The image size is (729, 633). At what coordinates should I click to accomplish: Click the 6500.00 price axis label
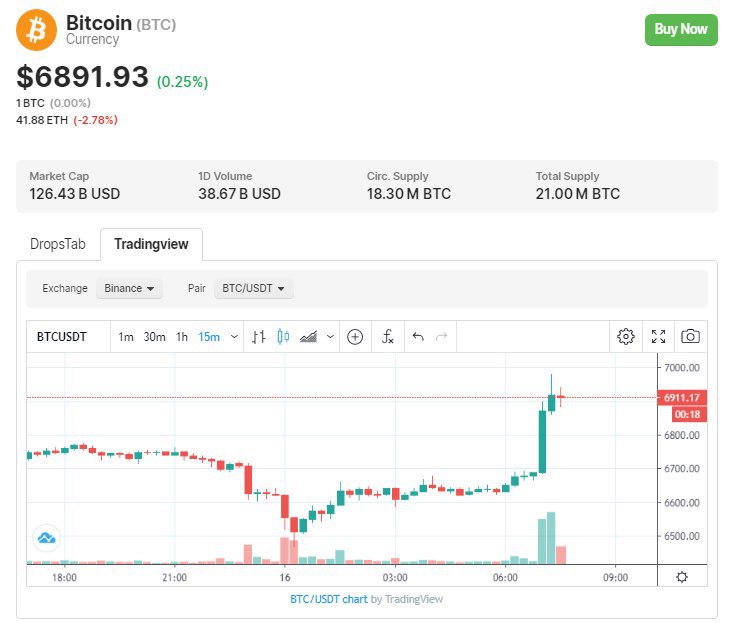(682, 536)
